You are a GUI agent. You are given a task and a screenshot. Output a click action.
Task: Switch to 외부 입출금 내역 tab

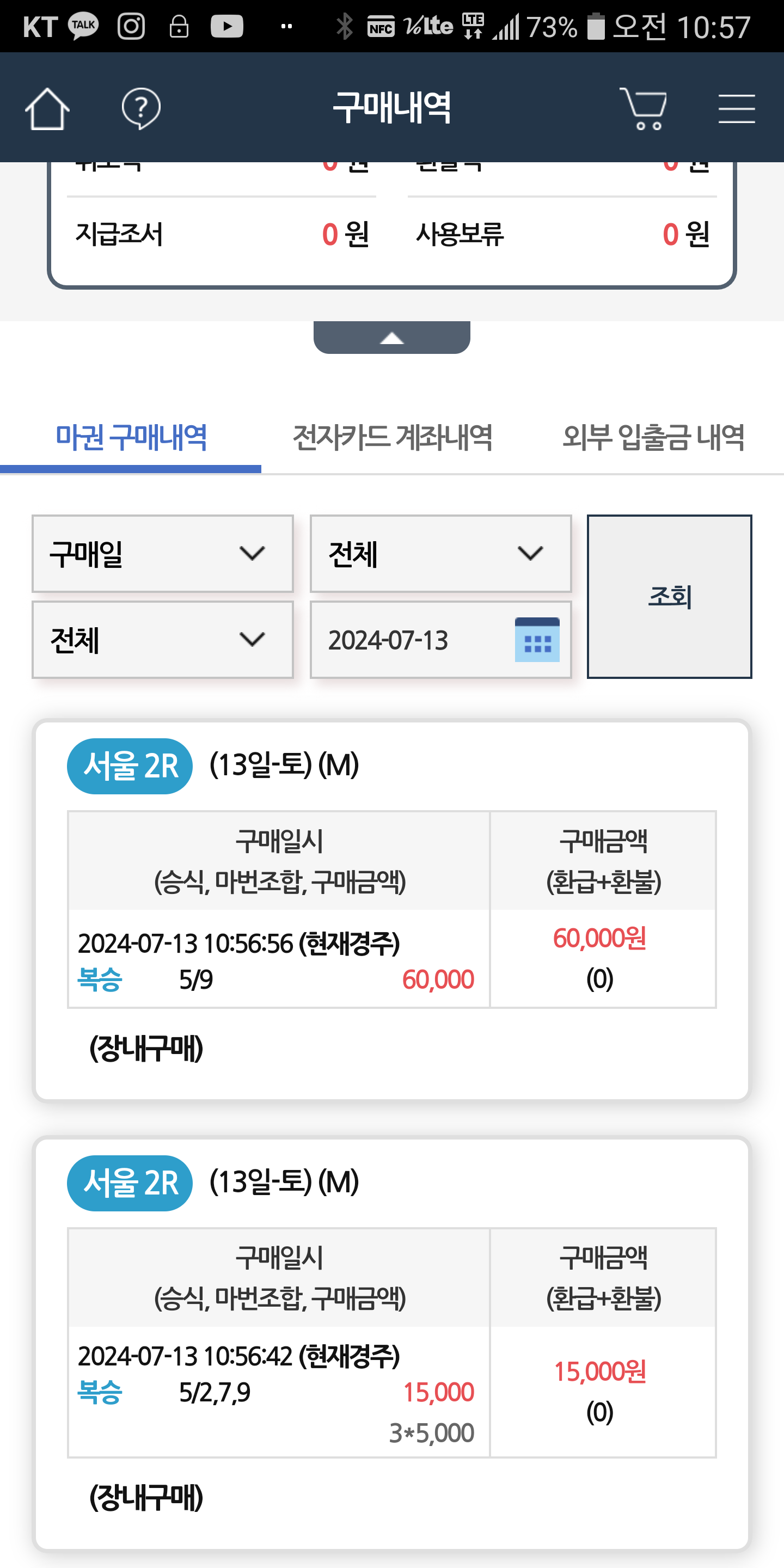[x=653, y=438]
